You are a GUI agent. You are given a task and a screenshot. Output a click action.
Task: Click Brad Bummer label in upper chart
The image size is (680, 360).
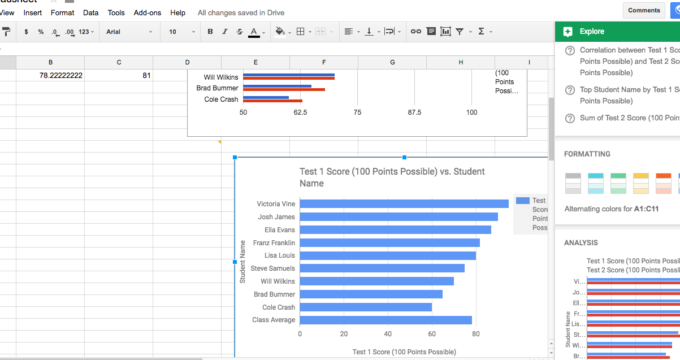point(217,88)
